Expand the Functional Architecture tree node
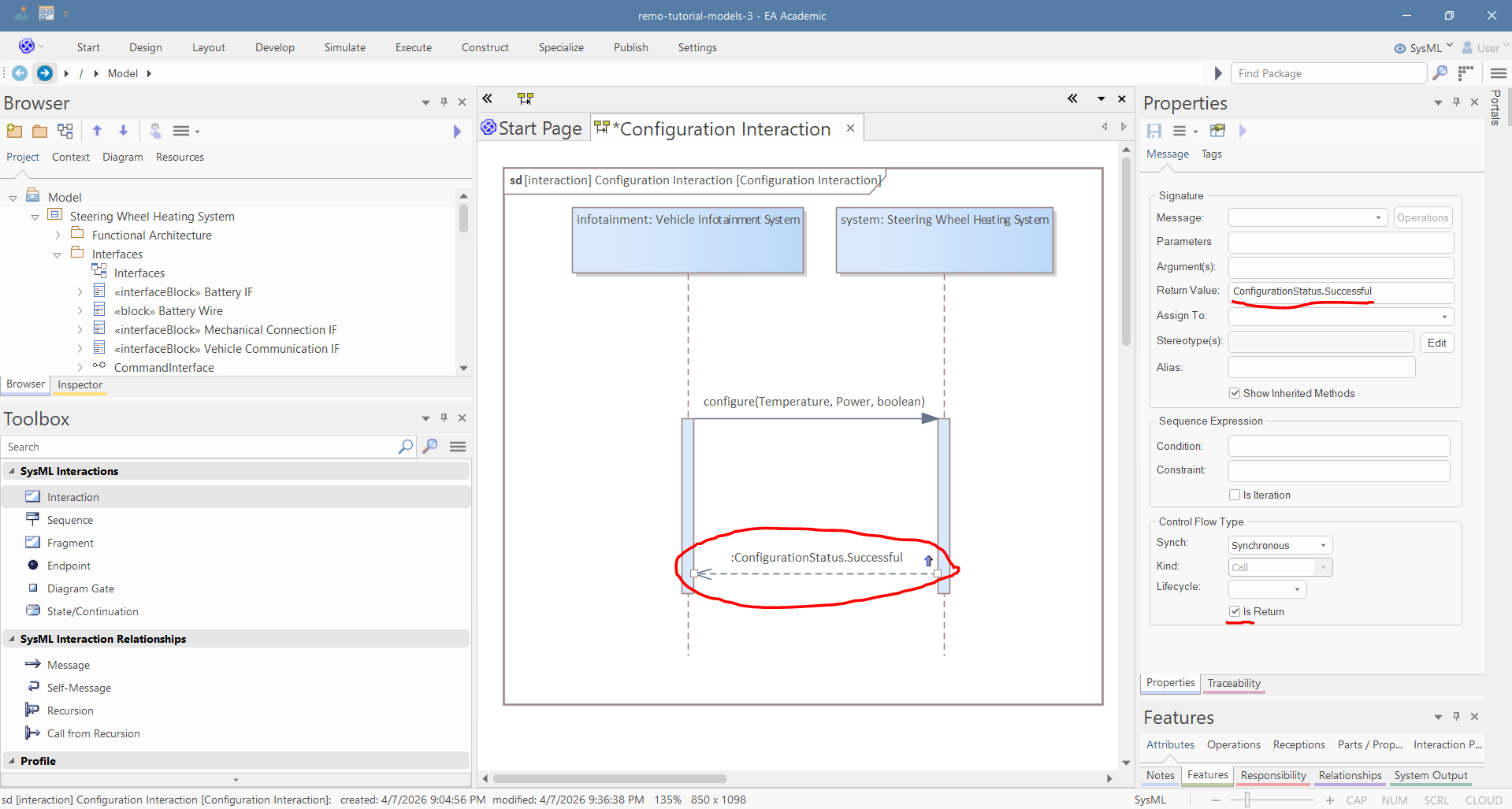This screenshot has width=1512, height=809. pos(58,236)
